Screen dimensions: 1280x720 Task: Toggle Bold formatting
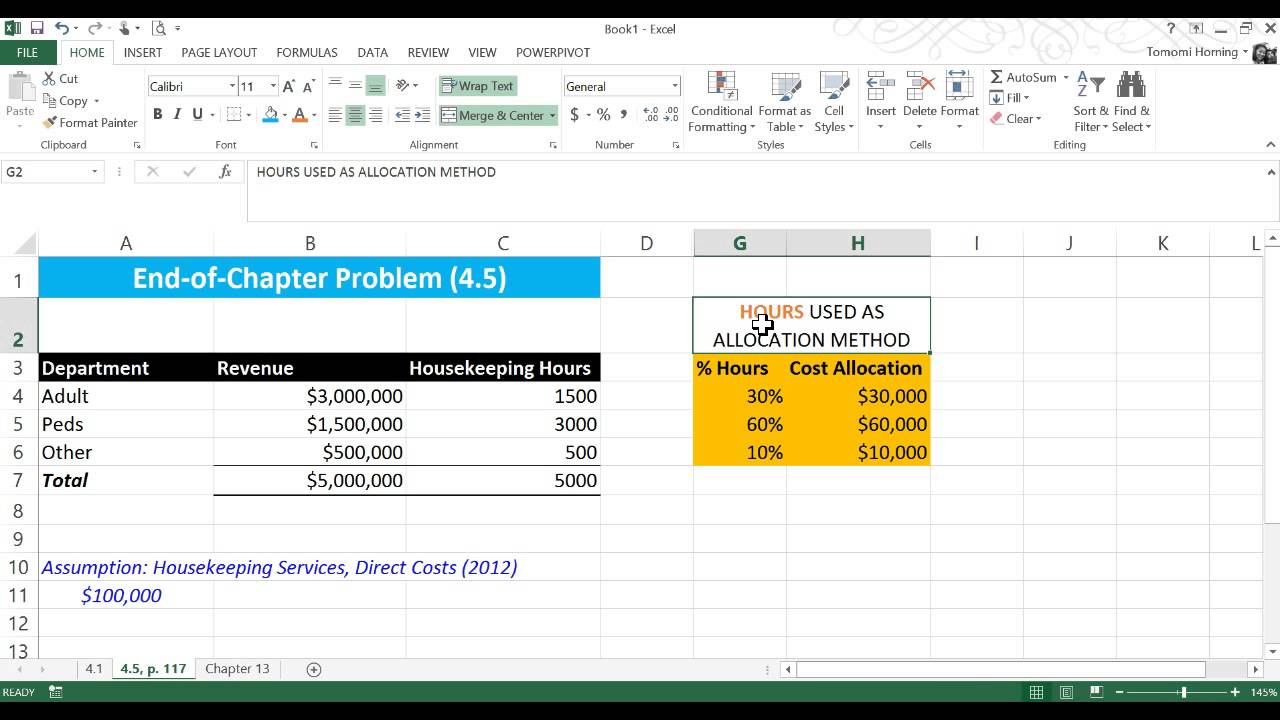point(157,115)
